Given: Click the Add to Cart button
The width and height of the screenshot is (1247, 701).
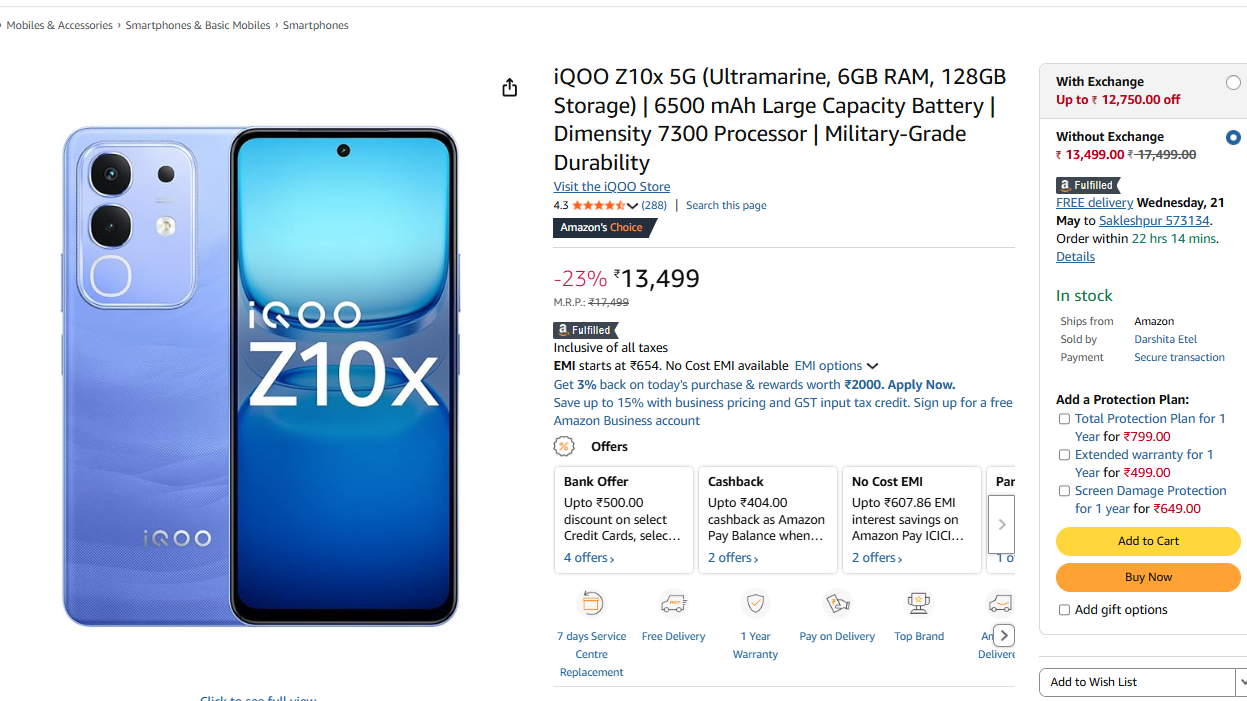Looking at the screenshot, I should pyautogui.click(x=1148, y=541).
